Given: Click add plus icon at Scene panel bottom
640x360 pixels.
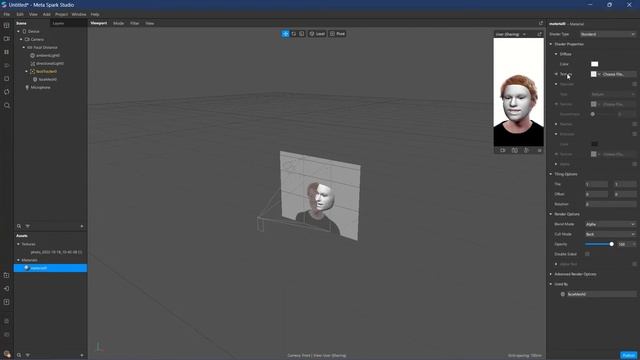Looking at the screenshot, I should tap(82, 226).
